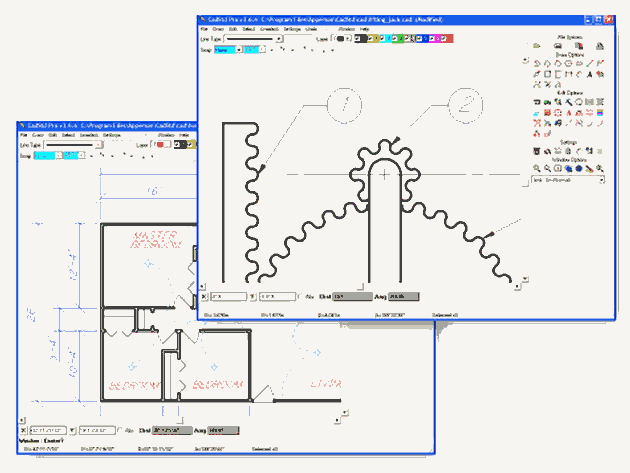Click the Dist field in front window

coord(352,297)
